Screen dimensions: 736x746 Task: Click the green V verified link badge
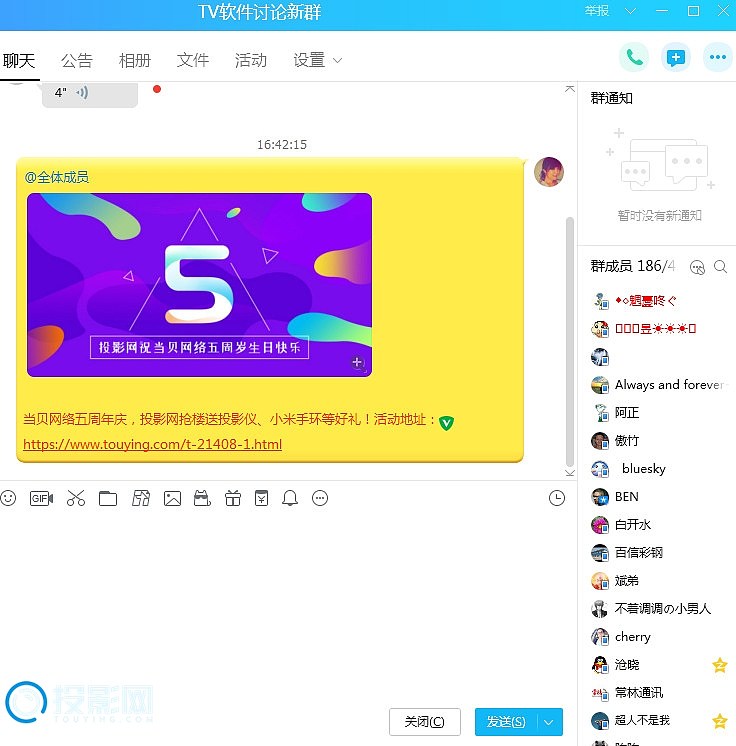tap(446, 422)
